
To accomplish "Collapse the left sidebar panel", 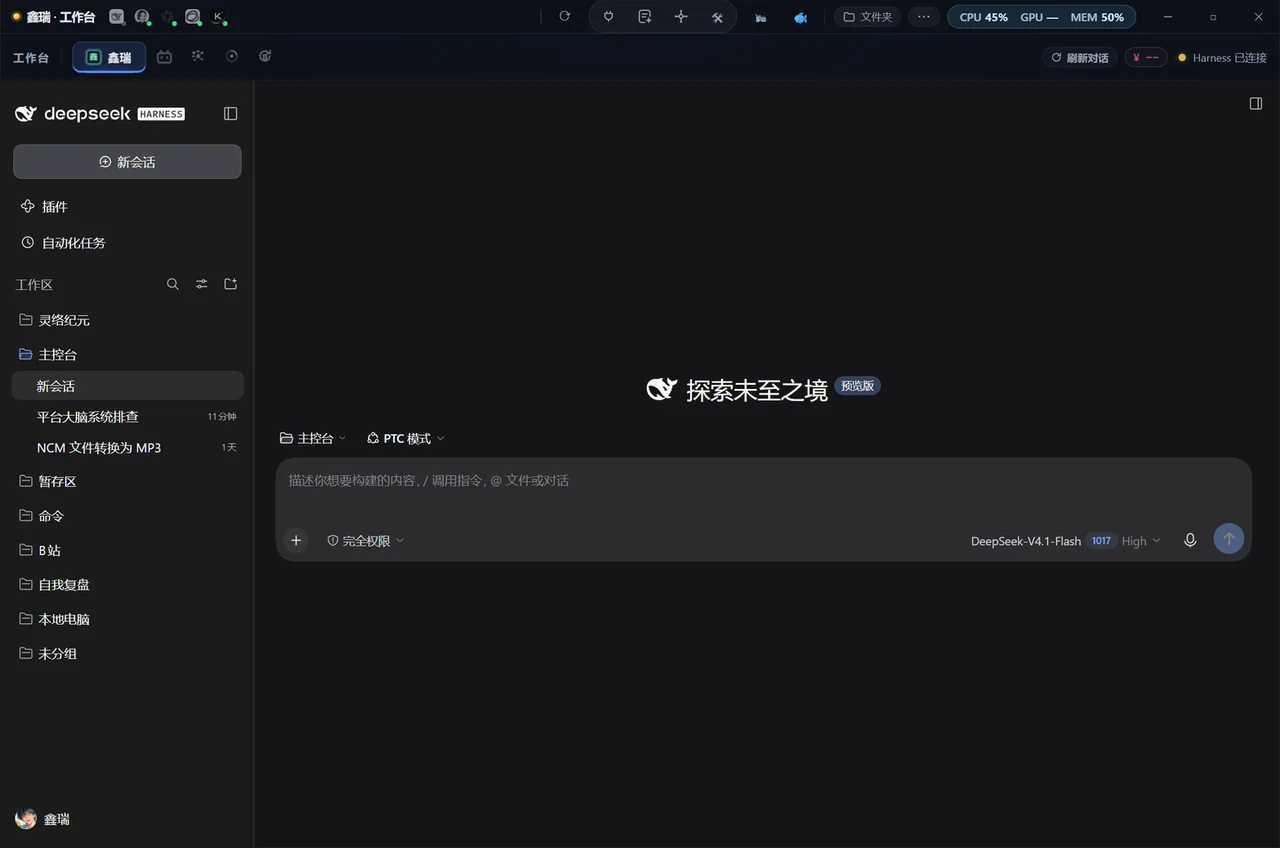I will point(231,114).
